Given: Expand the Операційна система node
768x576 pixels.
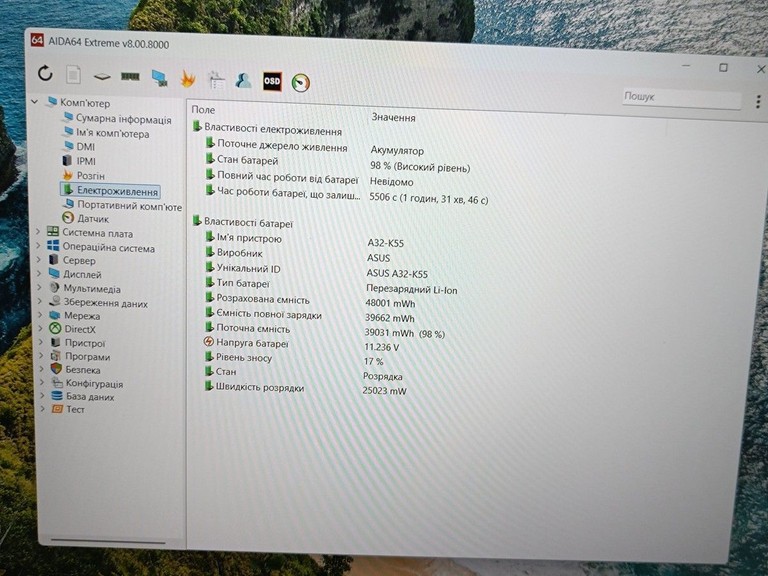Looking at the screenshot, I should 39,245.
